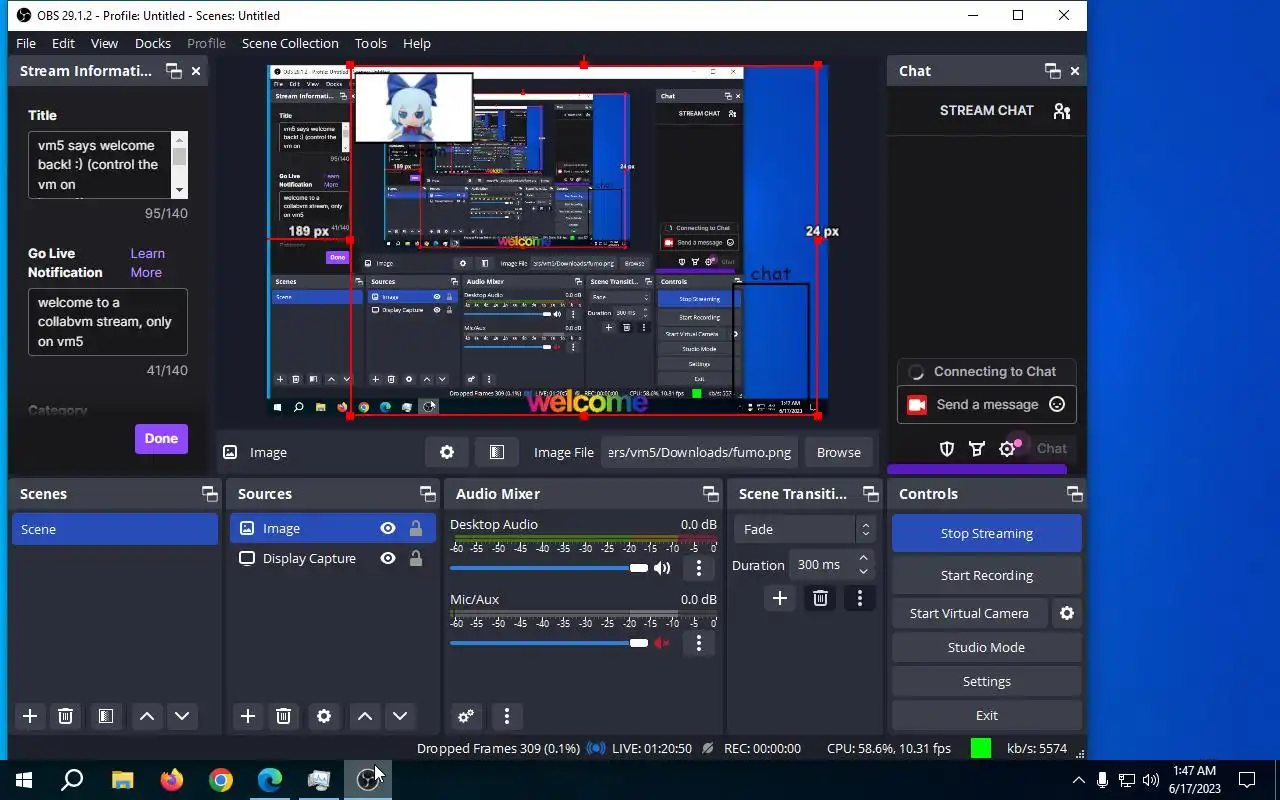Open the File menu
The image size is (1280, 800).
click(x=26, y=43)
